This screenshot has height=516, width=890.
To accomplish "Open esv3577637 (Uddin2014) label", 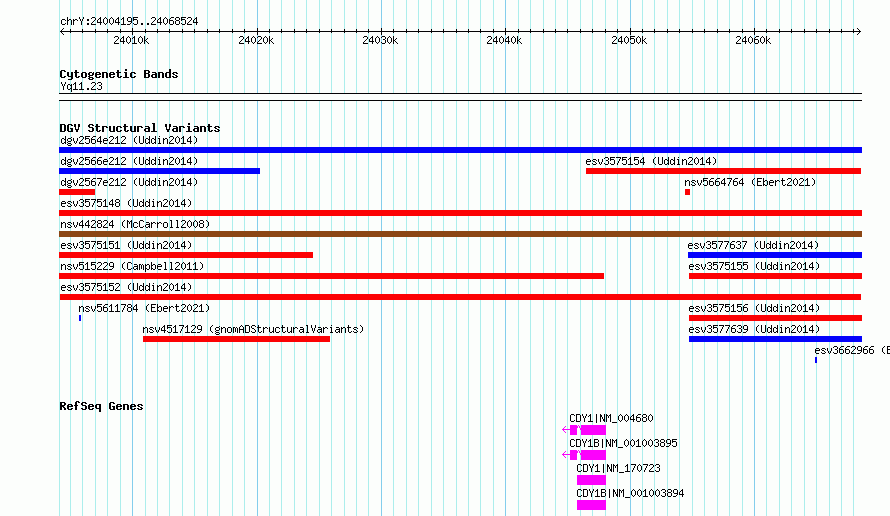I will tap(753, 245).
